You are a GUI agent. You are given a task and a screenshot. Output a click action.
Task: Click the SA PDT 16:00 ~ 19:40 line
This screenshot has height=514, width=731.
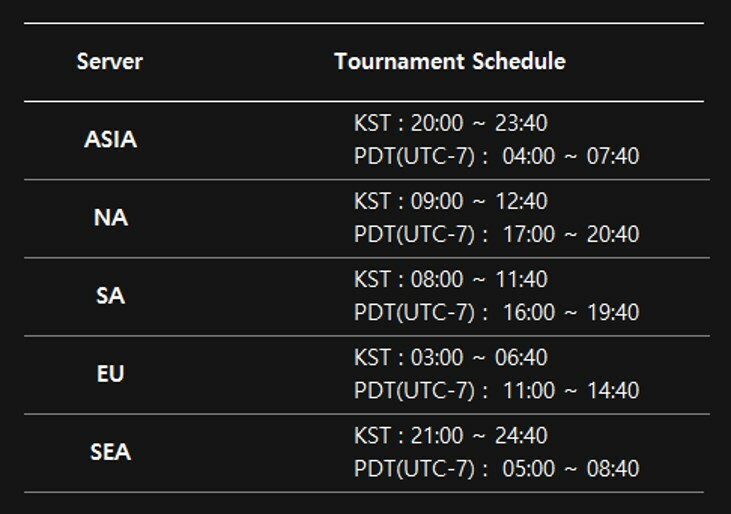click(496, 312)
